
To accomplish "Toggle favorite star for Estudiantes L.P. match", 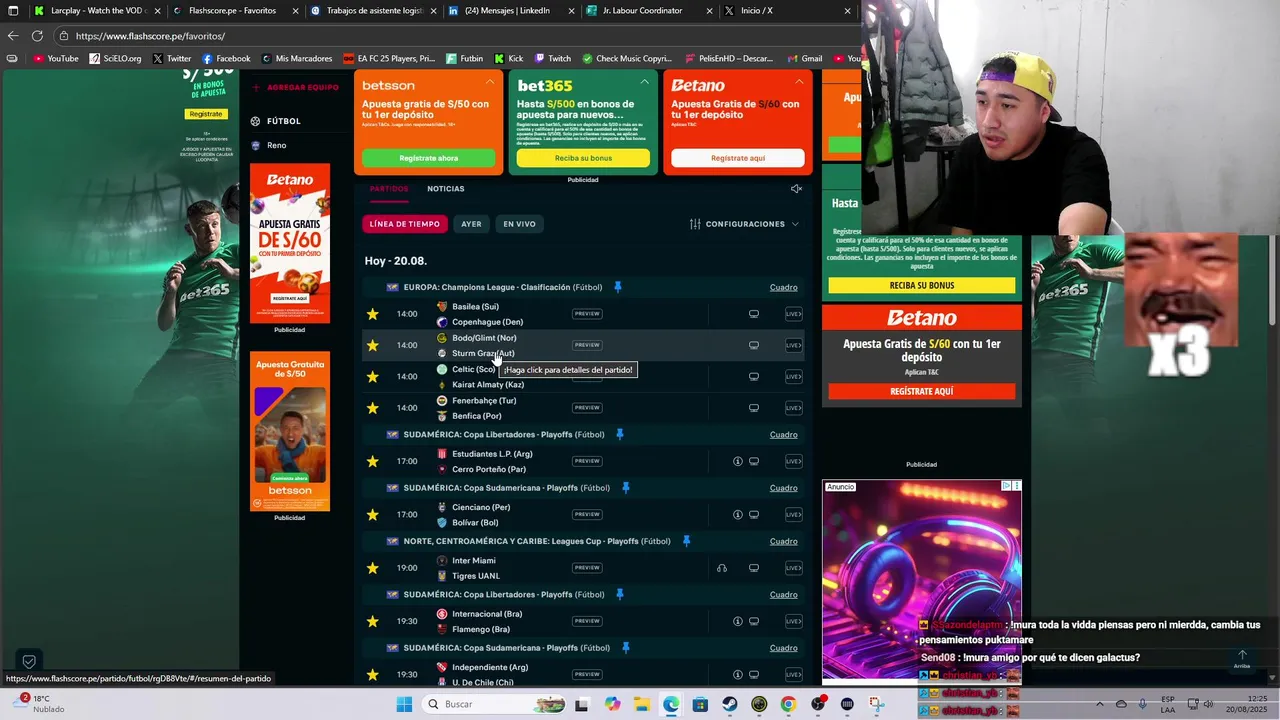I will pyautogui.click(x=373, y=461).
